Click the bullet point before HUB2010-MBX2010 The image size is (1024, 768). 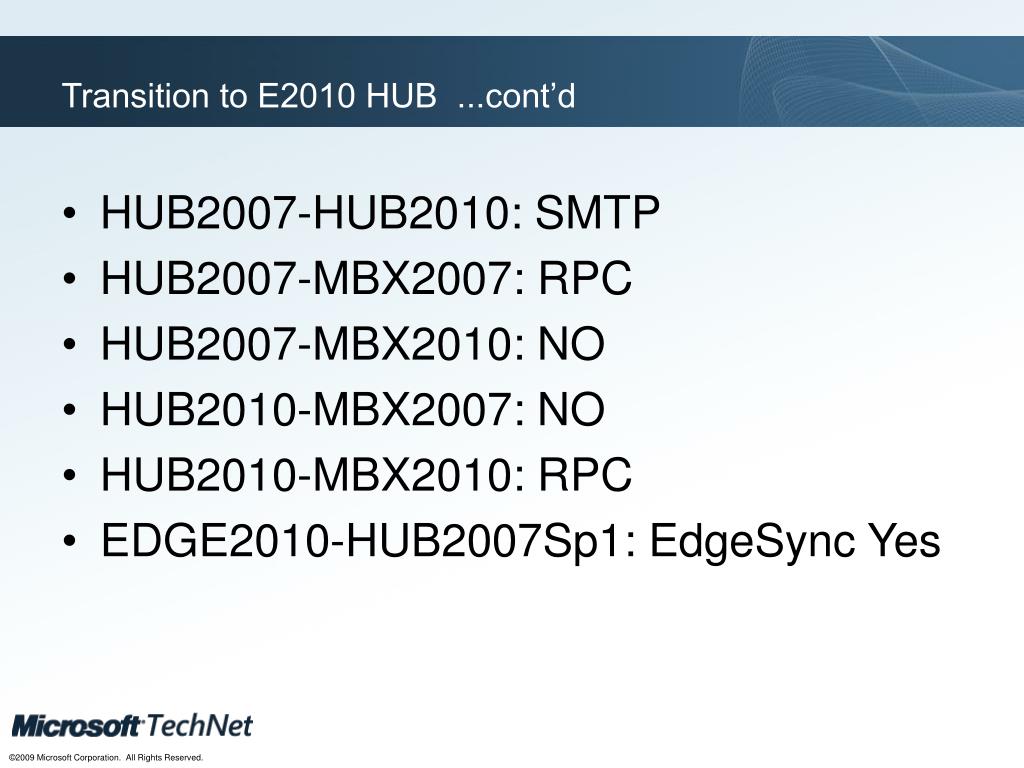point(70,475)
